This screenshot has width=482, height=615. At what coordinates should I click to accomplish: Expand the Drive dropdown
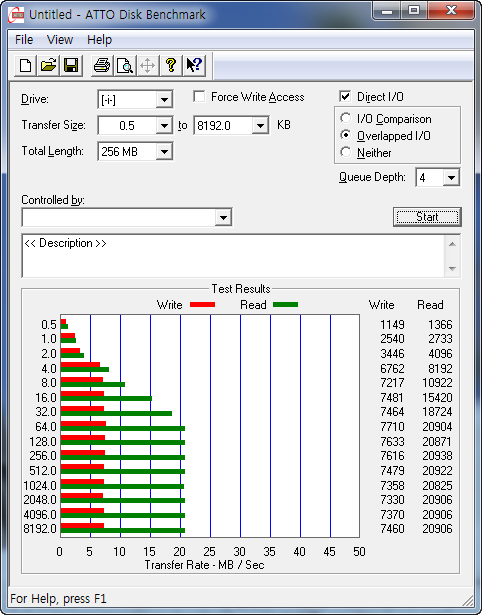164,100
